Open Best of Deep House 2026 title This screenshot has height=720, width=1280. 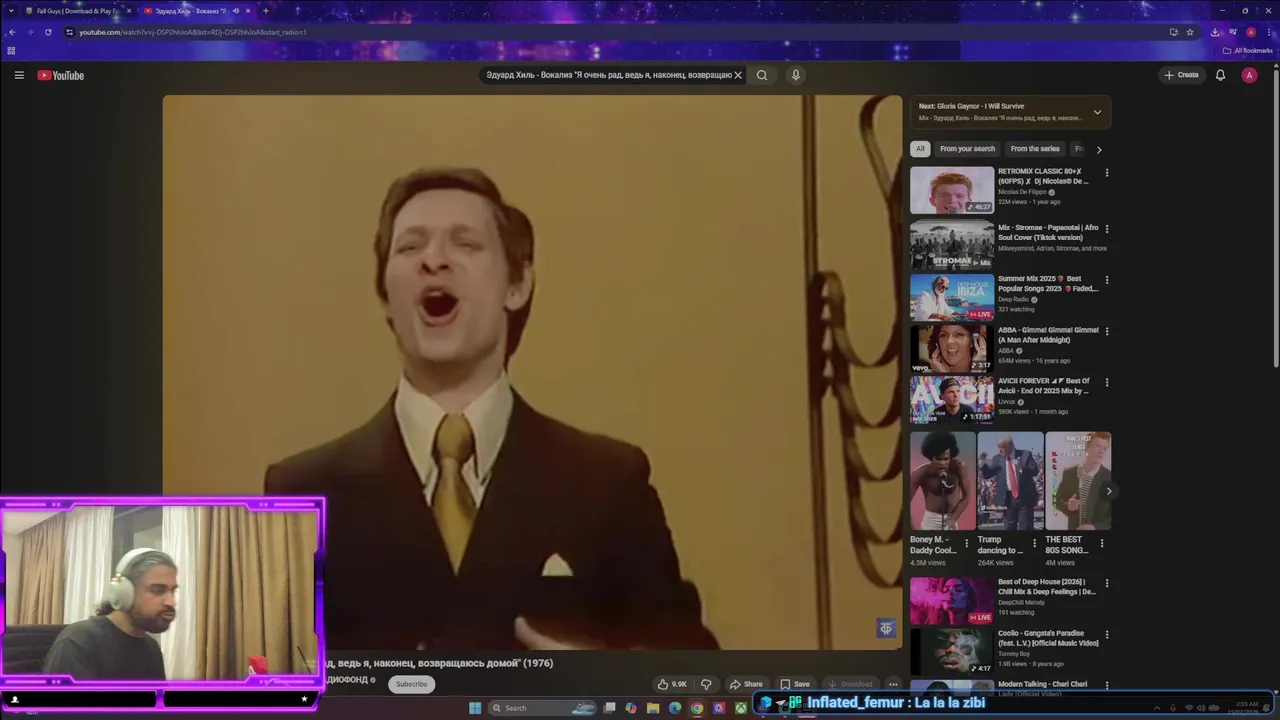[x=1047, y=587]
